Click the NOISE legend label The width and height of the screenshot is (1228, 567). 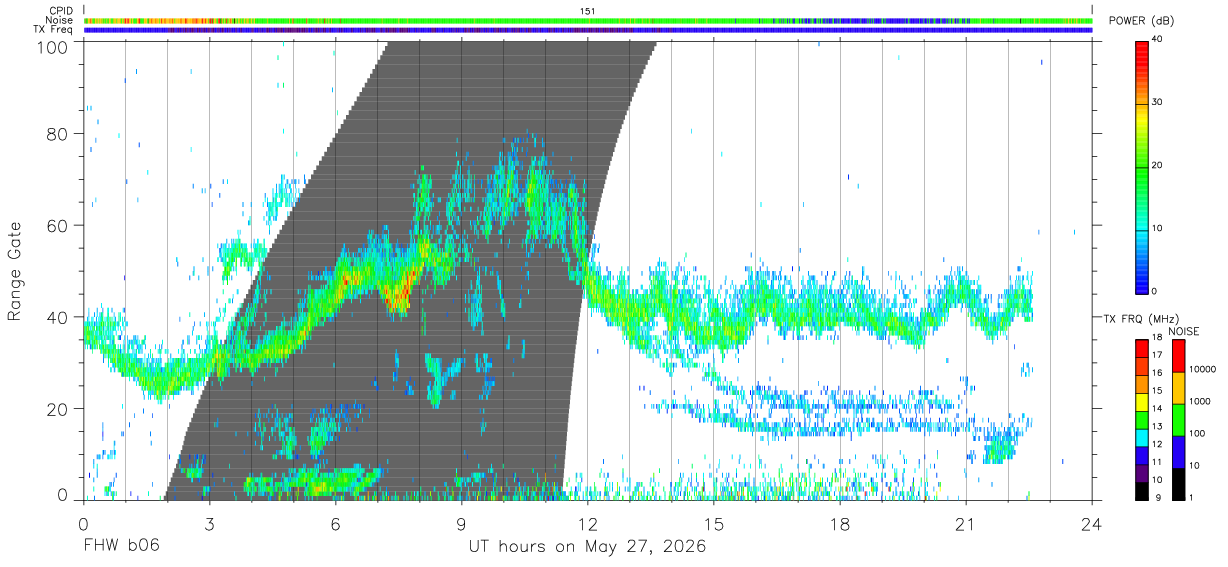[1184, 331]
